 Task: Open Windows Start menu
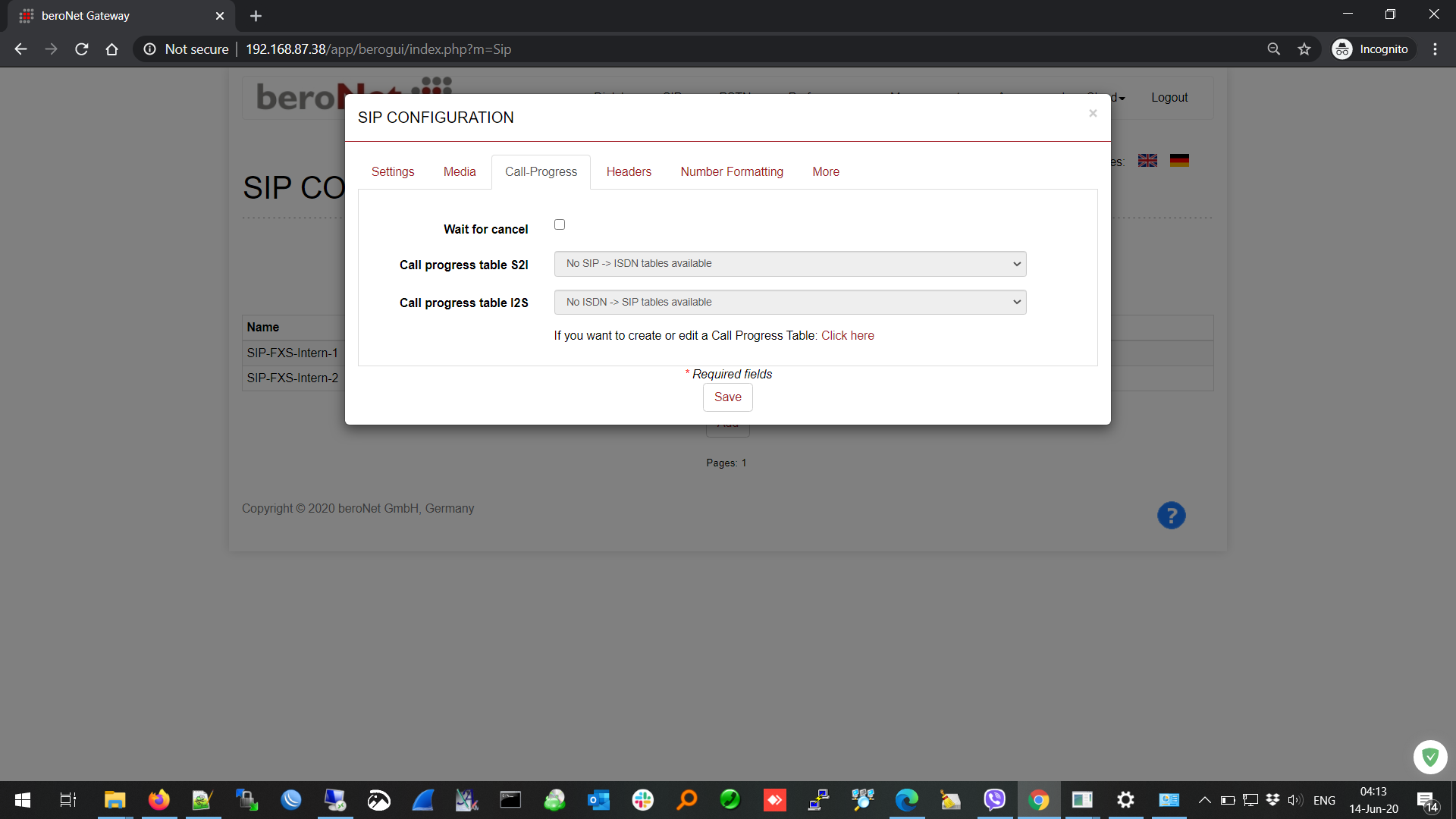(x=23, y=800)
